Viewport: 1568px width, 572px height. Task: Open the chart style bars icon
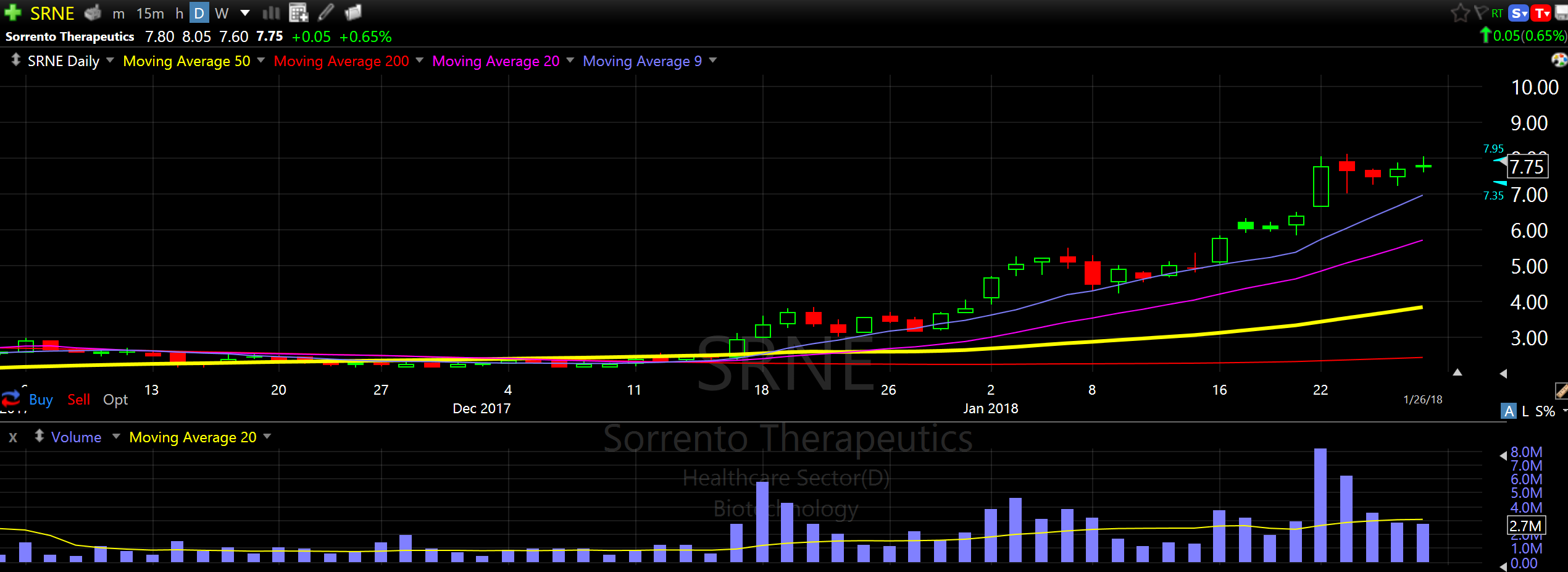coord(271,12)
